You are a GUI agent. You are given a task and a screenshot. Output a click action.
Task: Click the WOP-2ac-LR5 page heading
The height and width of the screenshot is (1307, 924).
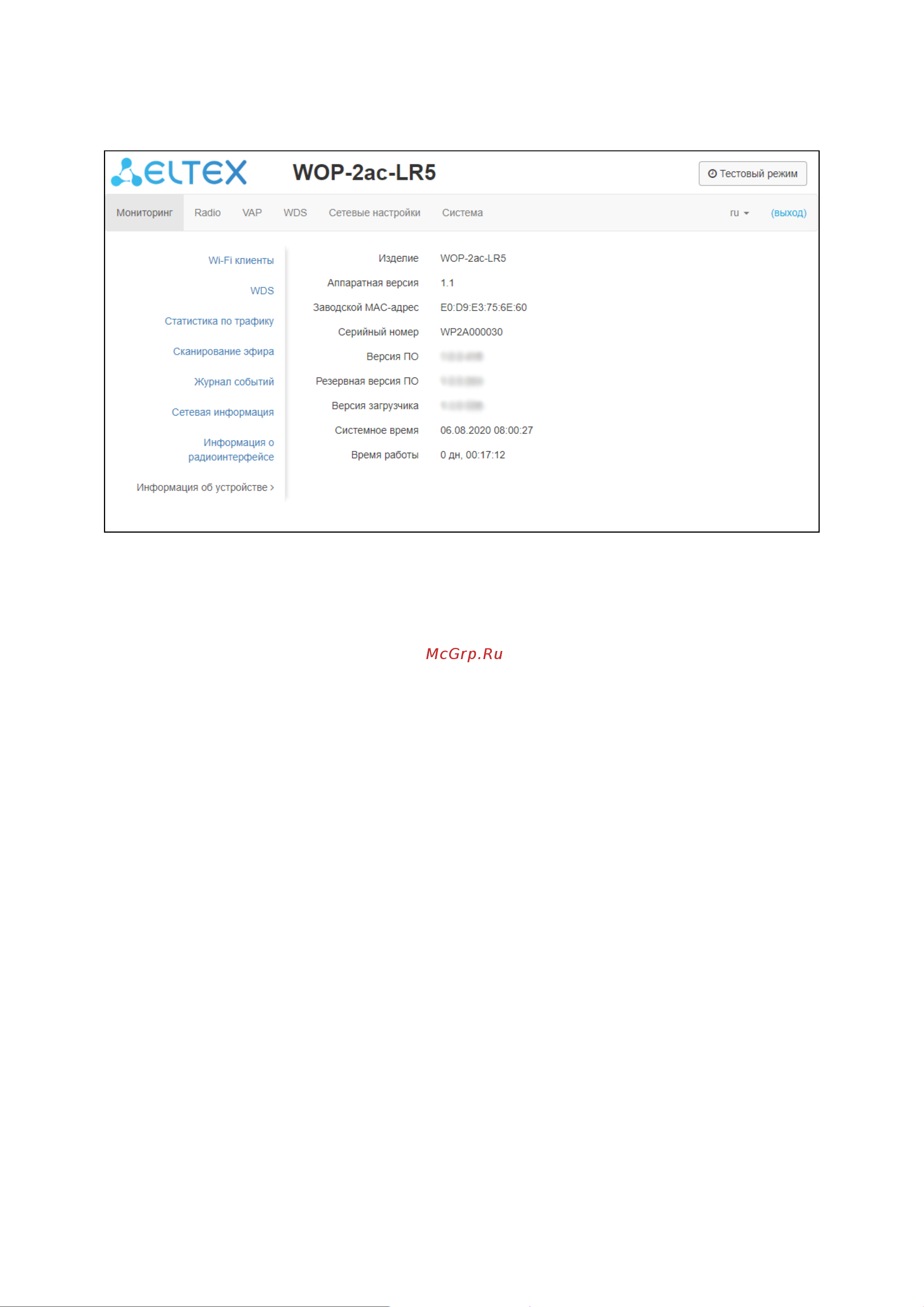pos(364,173)
